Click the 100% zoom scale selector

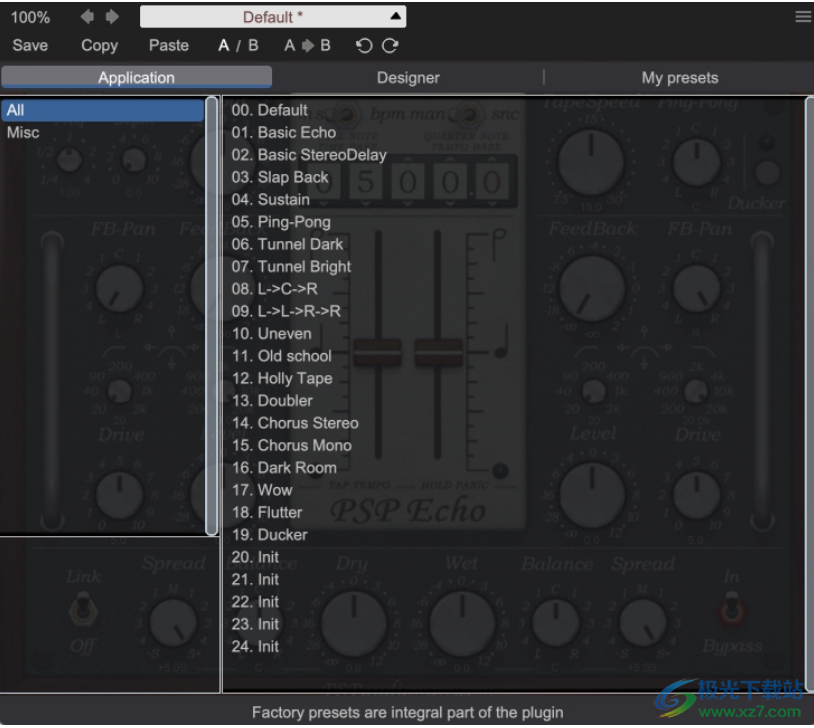[x=30, y=17]
